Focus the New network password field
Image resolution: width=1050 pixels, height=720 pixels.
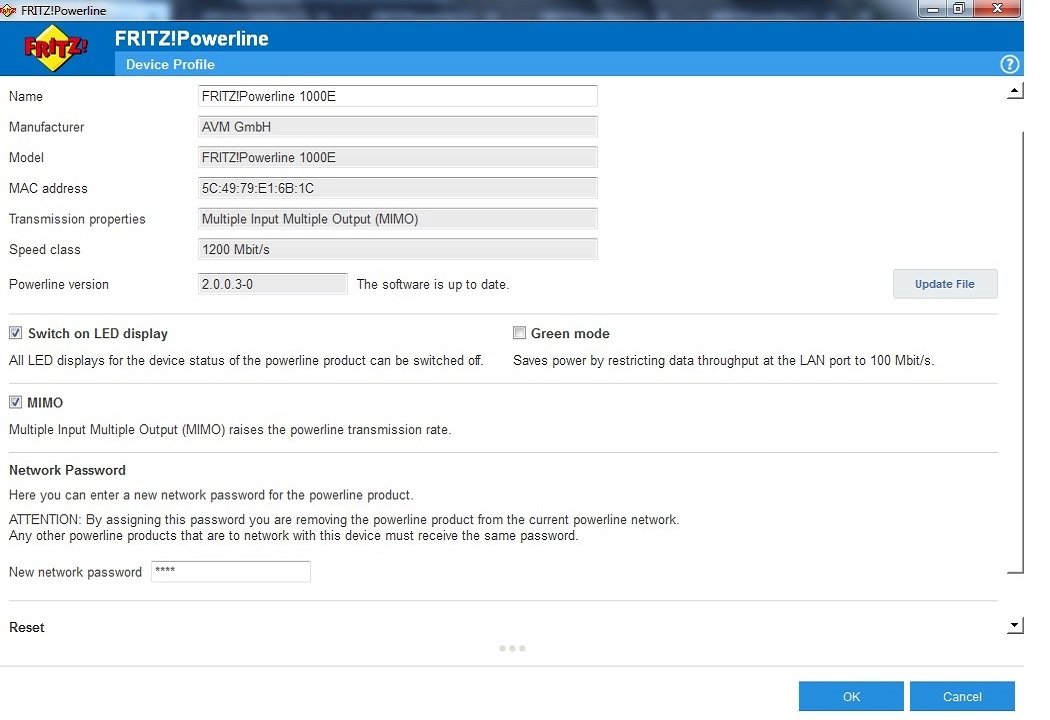coord(231,571)
